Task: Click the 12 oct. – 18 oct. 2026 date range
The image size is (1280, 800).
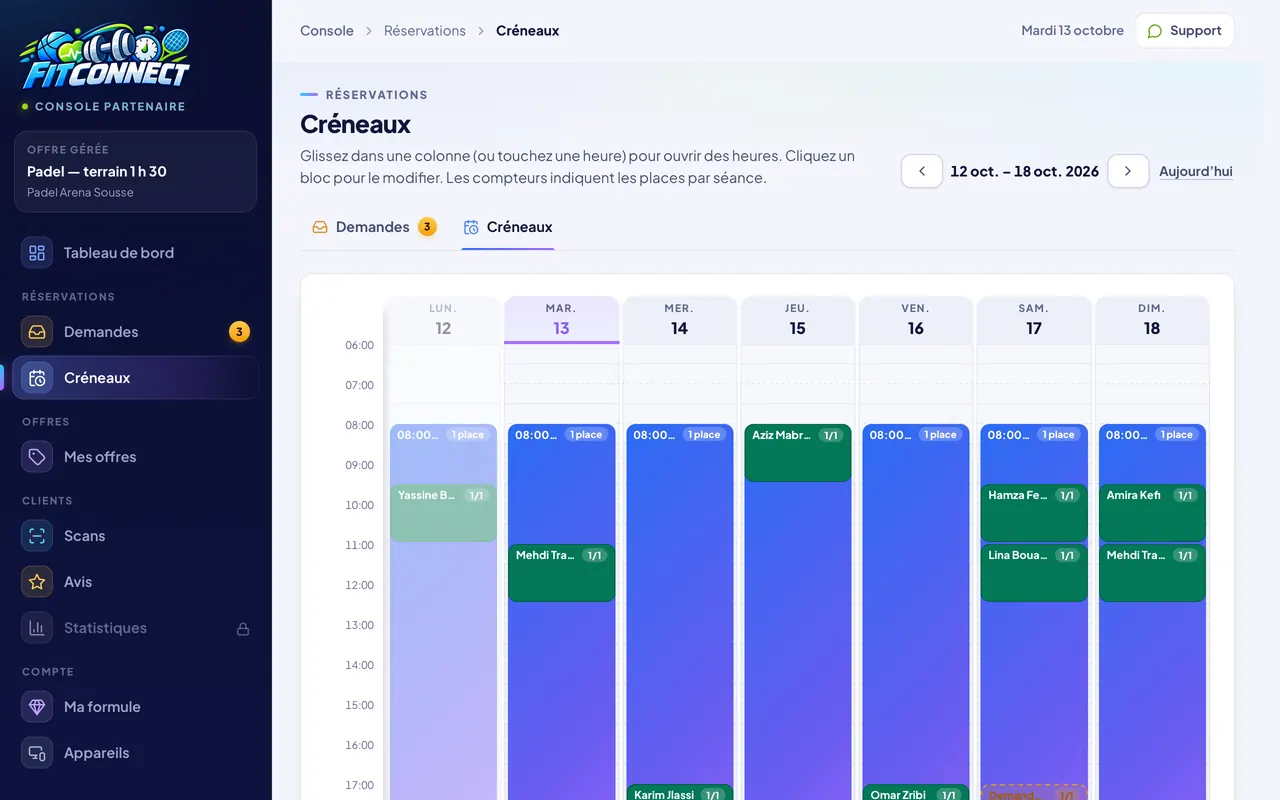Action: 1025,171
